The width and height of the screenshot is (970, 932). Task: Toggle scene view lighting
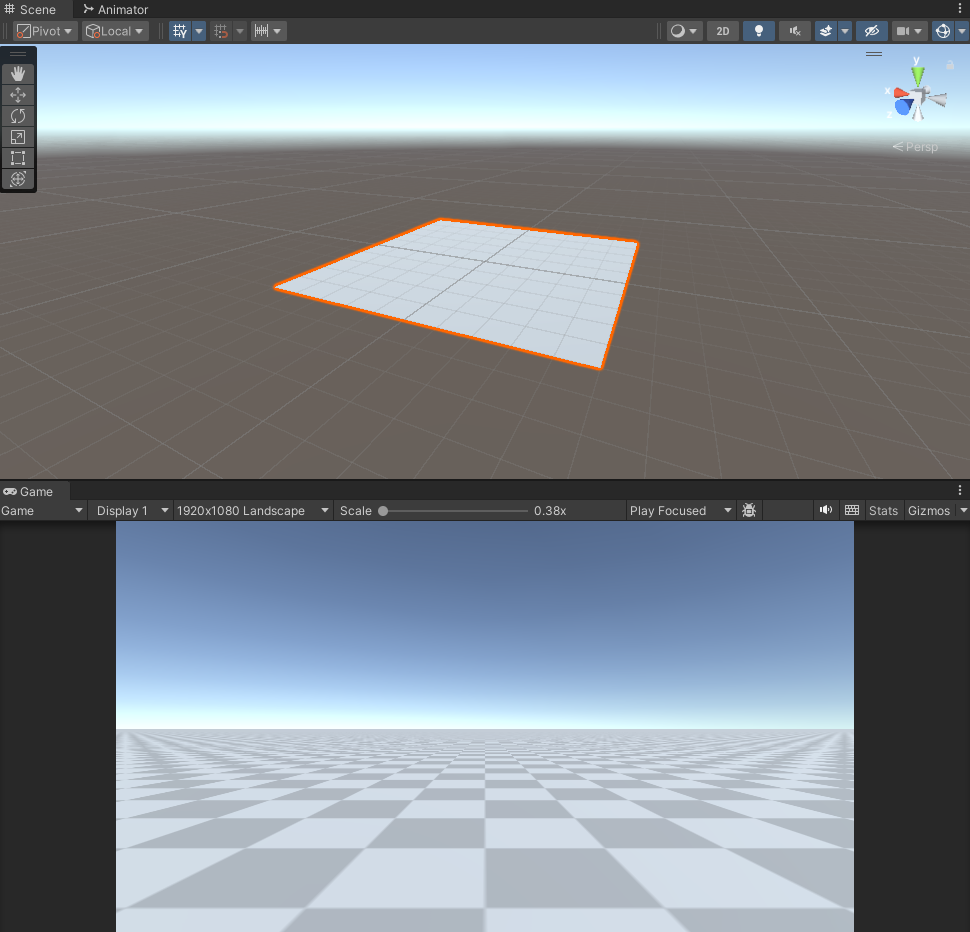click(x=758, y=31)
